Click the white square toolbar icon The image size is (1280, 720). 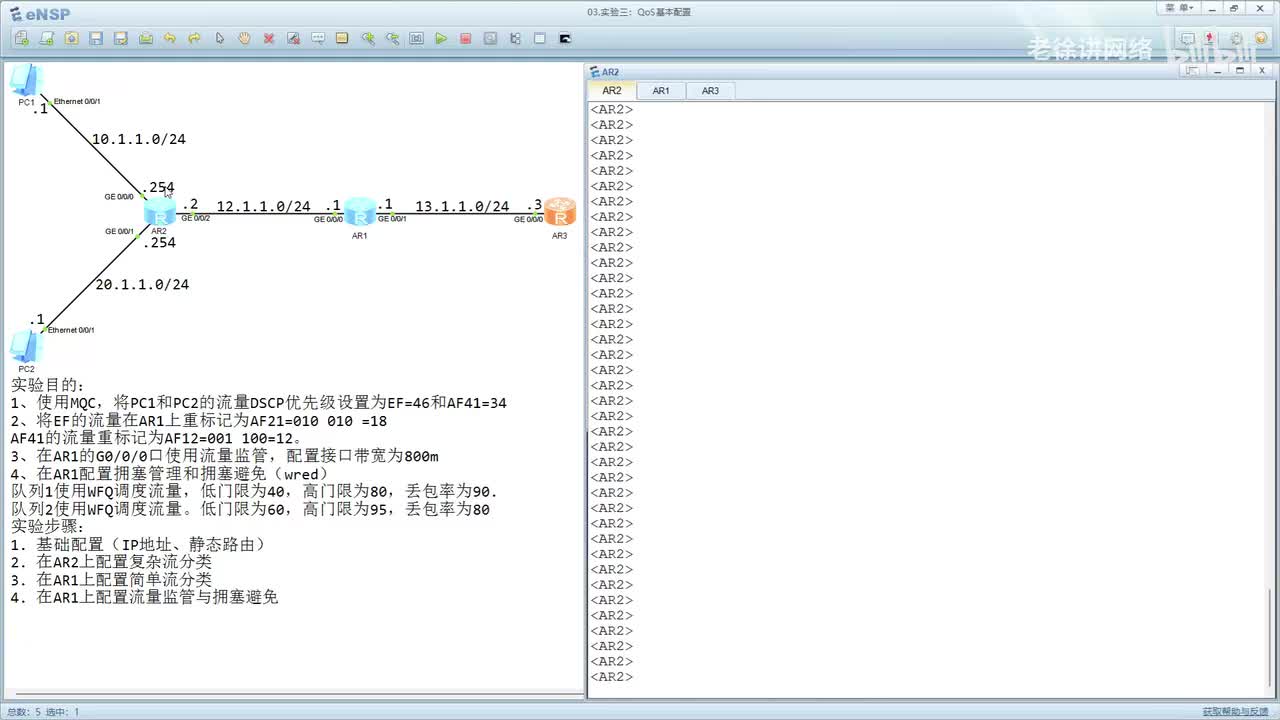(x=540, y=39)
